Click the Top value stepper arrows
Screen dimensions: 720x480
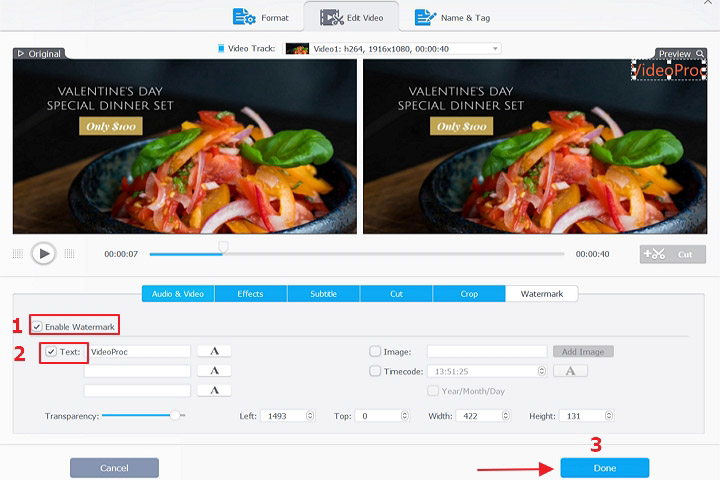404,416
